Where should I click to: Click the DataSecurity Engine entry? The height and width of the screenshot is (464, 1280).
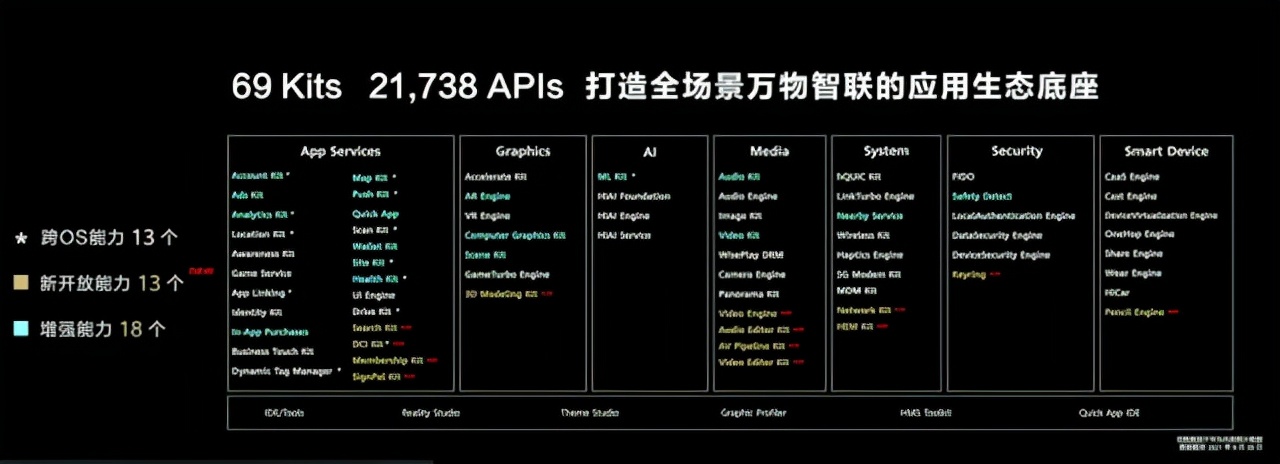(998, 235)
